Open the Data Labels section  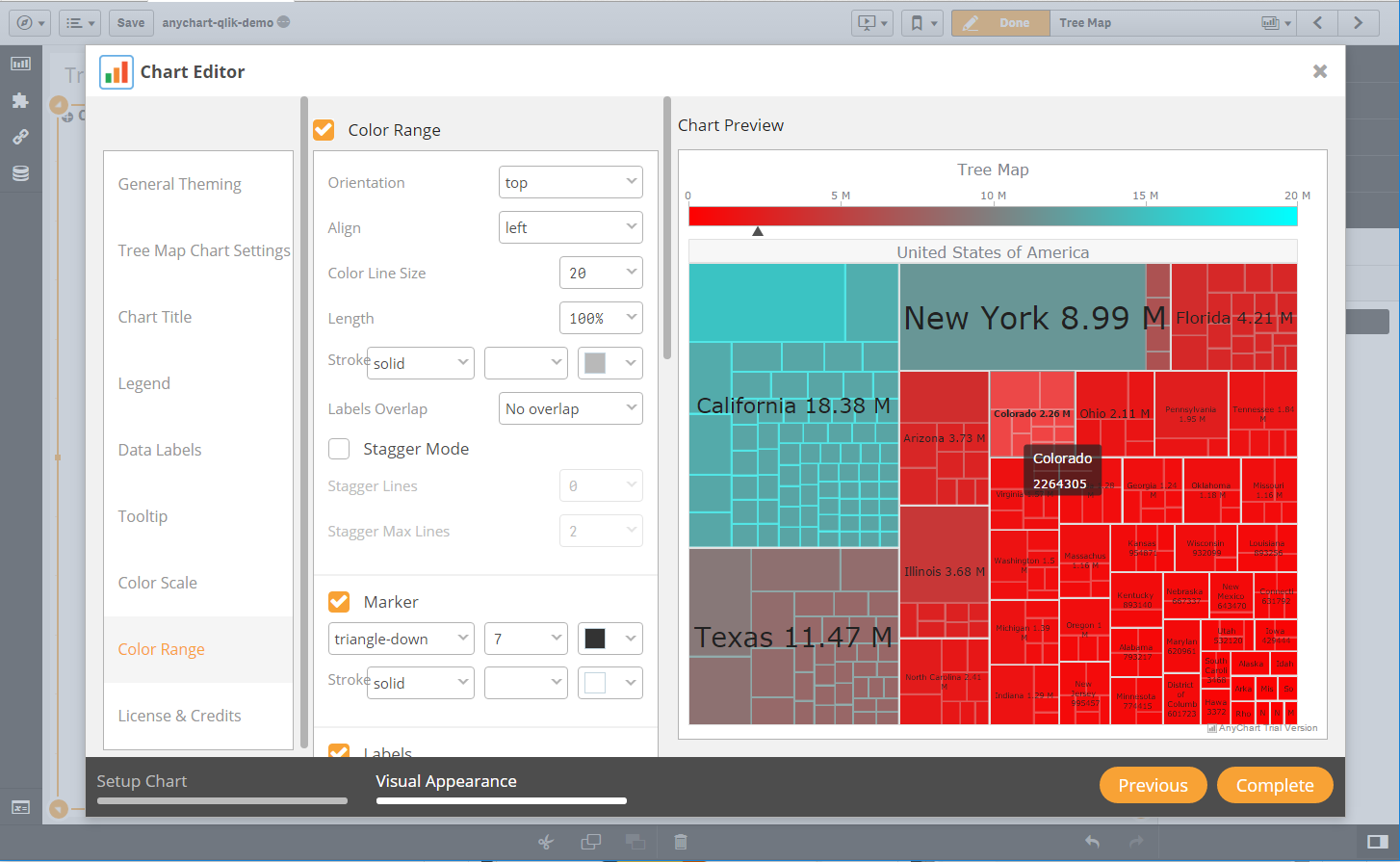pos(160,450)
